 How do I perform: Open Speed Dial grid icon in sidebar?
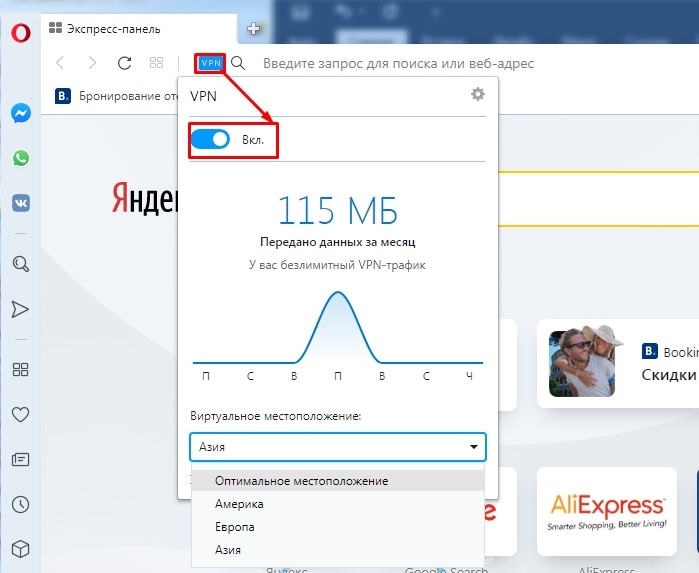21,369
